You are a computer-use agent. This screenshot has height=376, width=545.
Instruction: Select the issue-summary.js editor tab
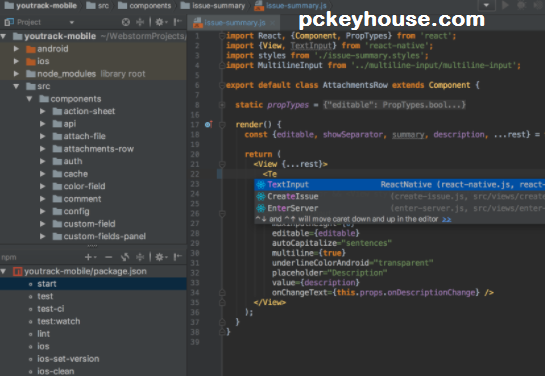tap(234, 23)
